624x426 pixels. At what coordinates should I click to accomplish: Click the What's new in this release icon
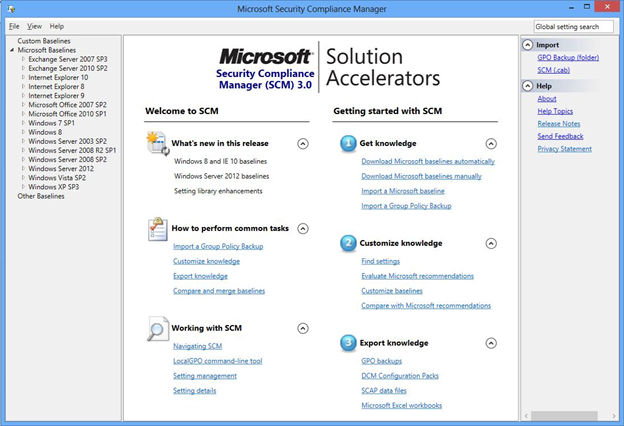[x=158, y=143]
